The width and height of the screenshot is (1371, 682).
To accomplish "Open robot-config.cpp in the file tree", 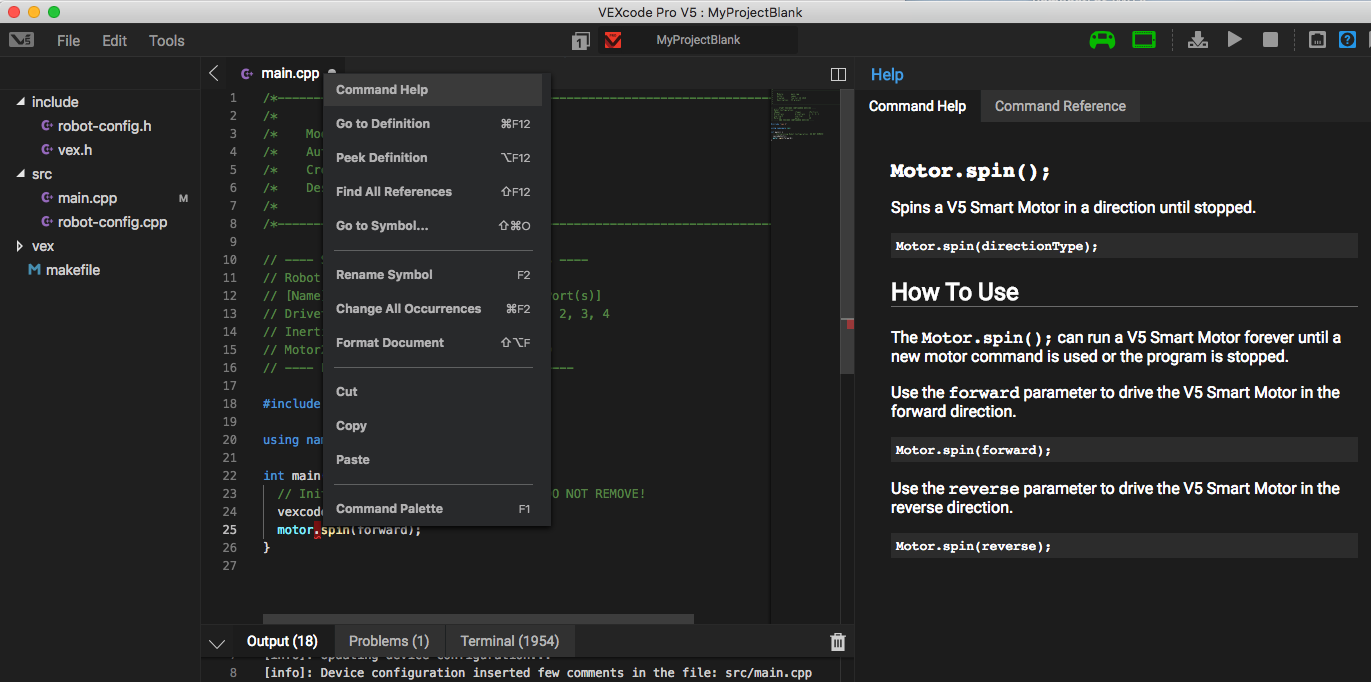I will [x=112, y=222].
